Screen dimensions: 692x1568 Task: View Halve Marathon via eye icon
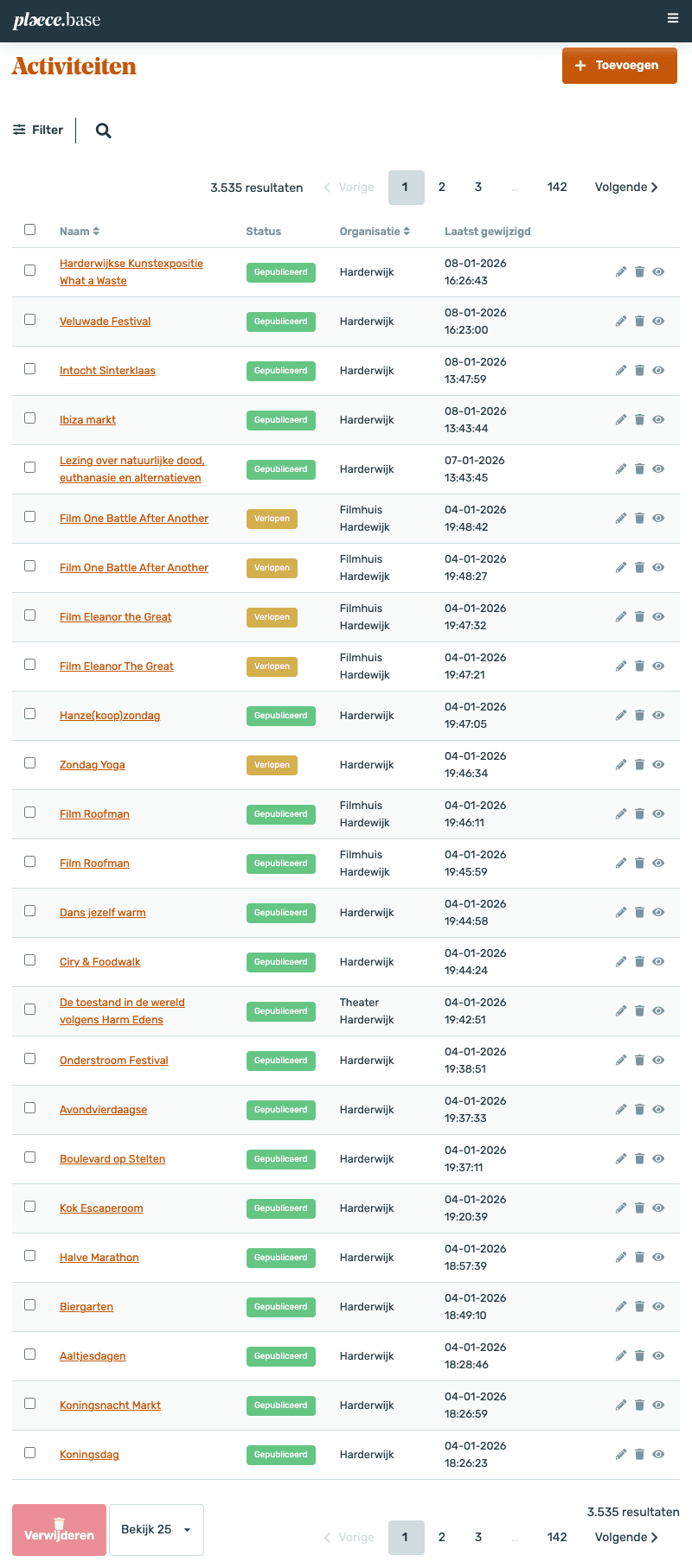click(x=658, y=1257)
